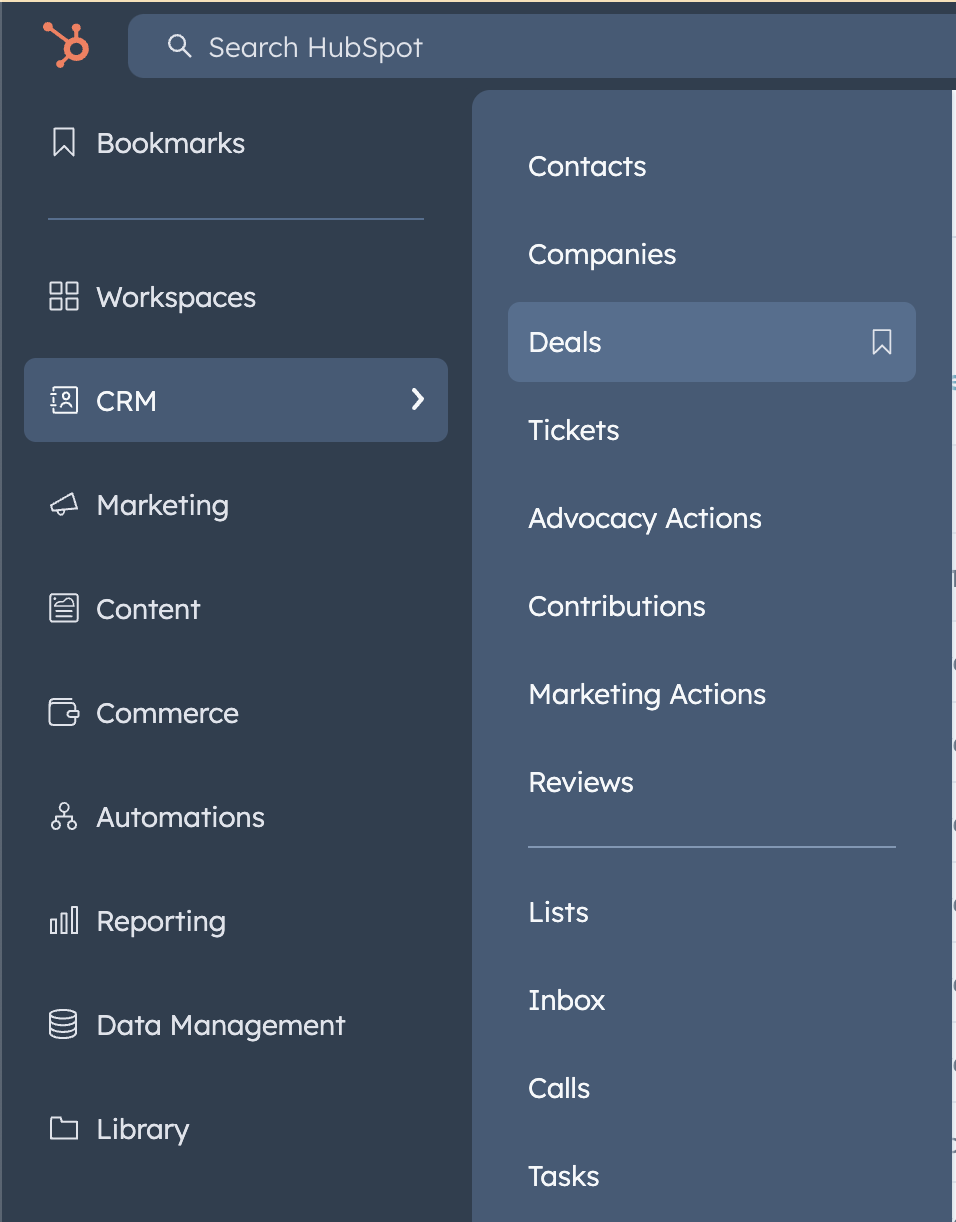
Task: Open the Commerce menu
Action: point(168,713)
